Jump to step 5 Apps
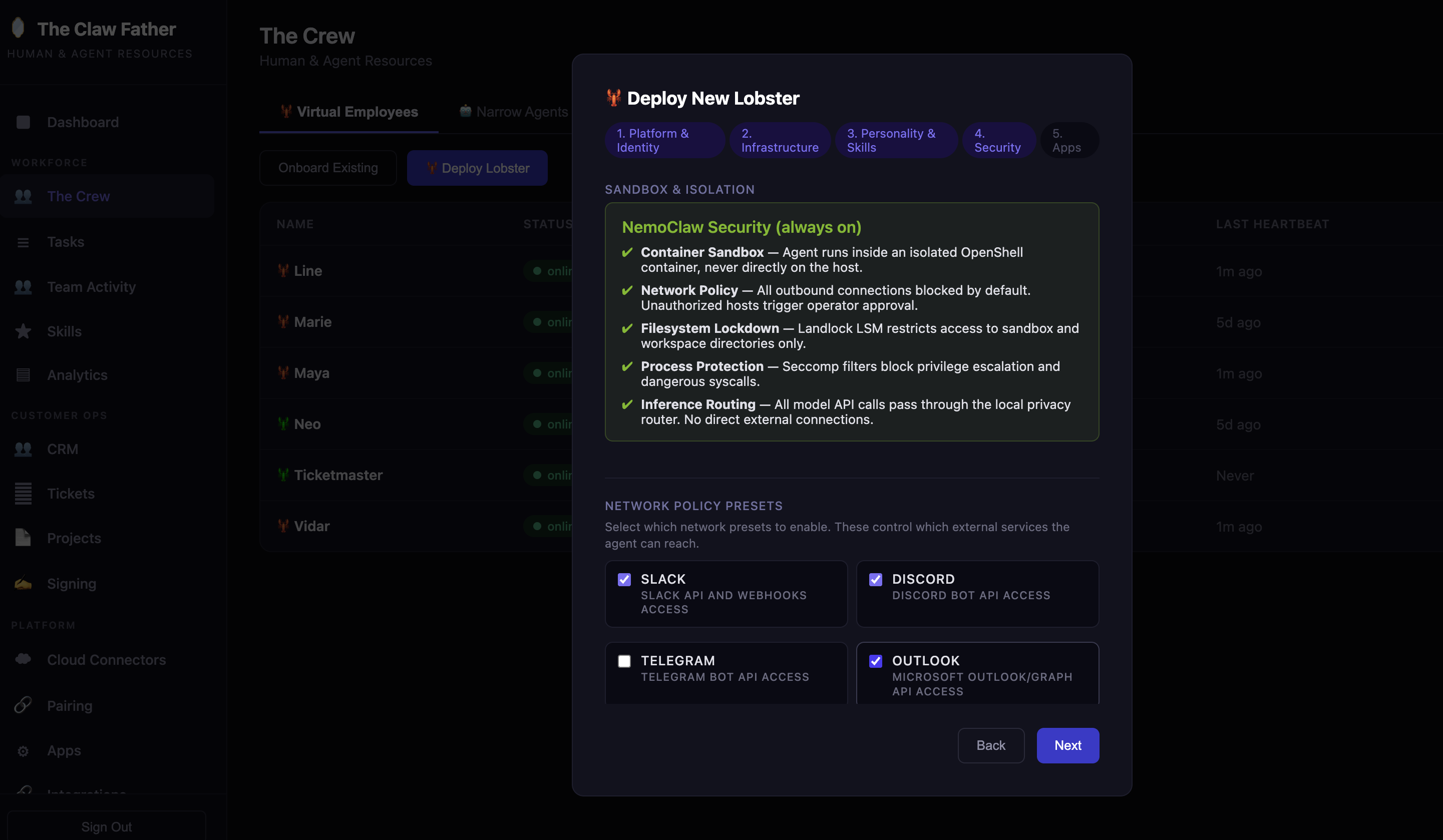Screen dimensions: 1443x840 click(1068, 140)
